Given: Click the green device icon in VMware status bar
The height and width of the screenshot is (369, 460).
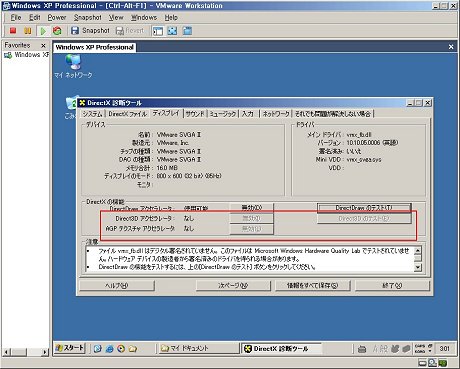Looking at the screenshot, I should pos(443,363).
